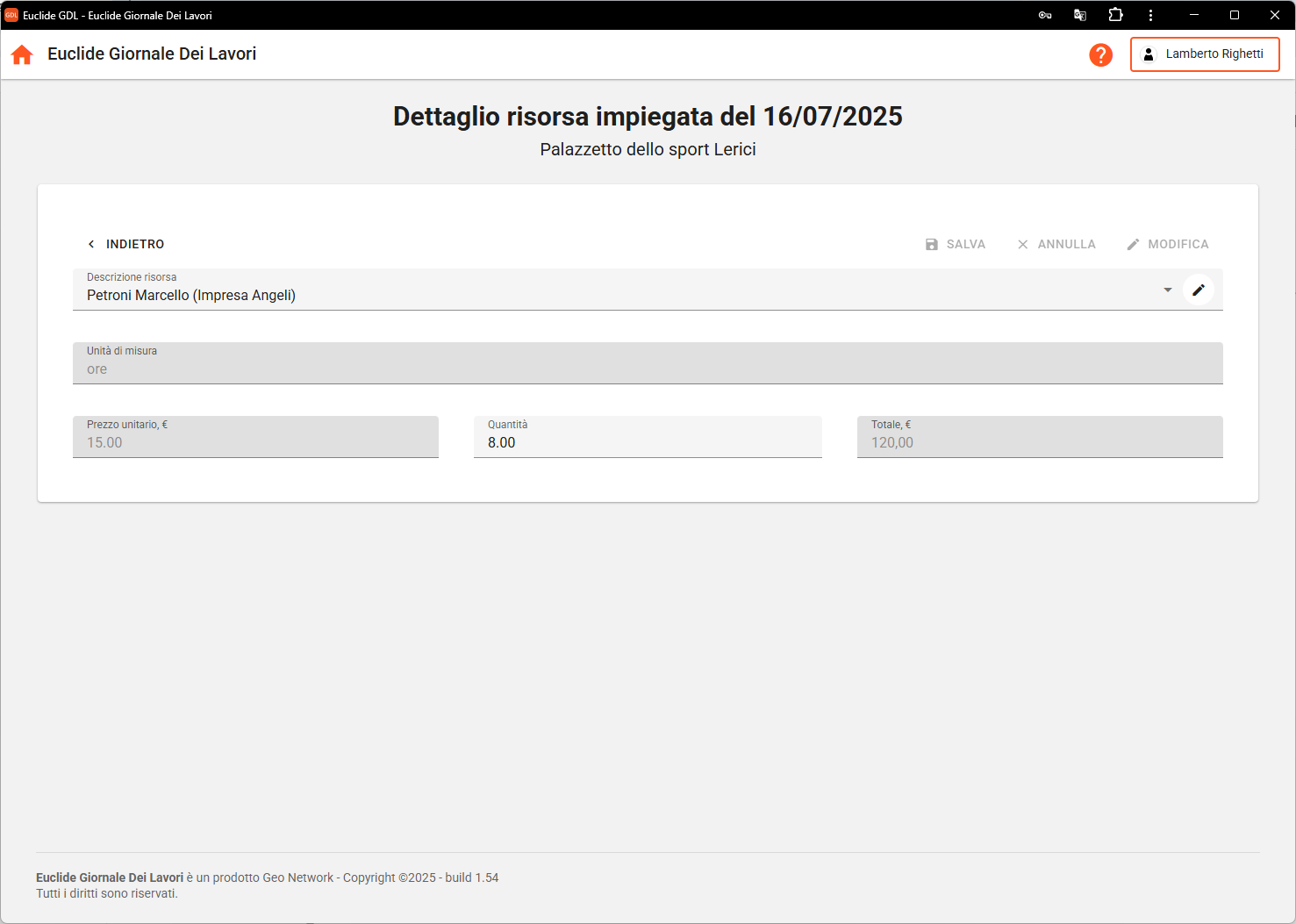1296x924 pixels.
Task: Click the orange home icon
Action: 22,54
